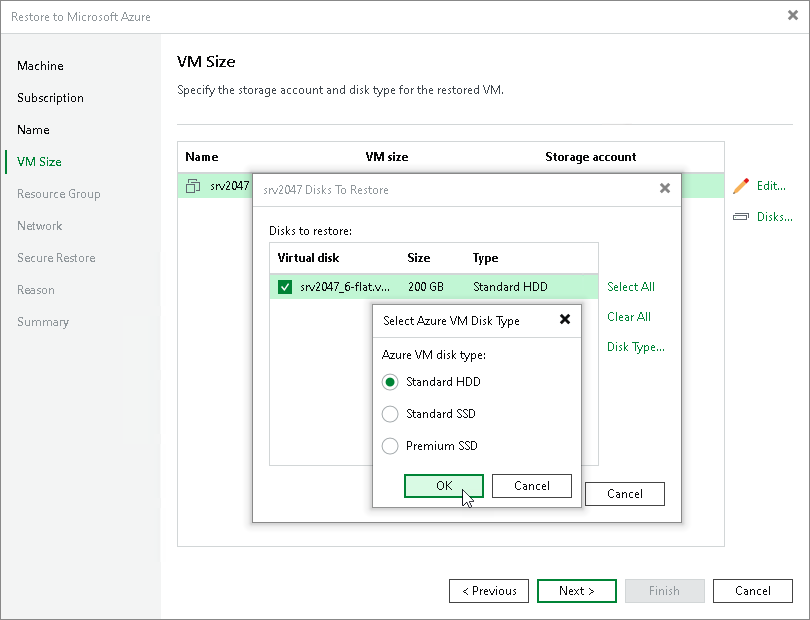This screenshot has height=620, width=810.
Task: Go to the Machine wizard step
Action: point(40,66)
